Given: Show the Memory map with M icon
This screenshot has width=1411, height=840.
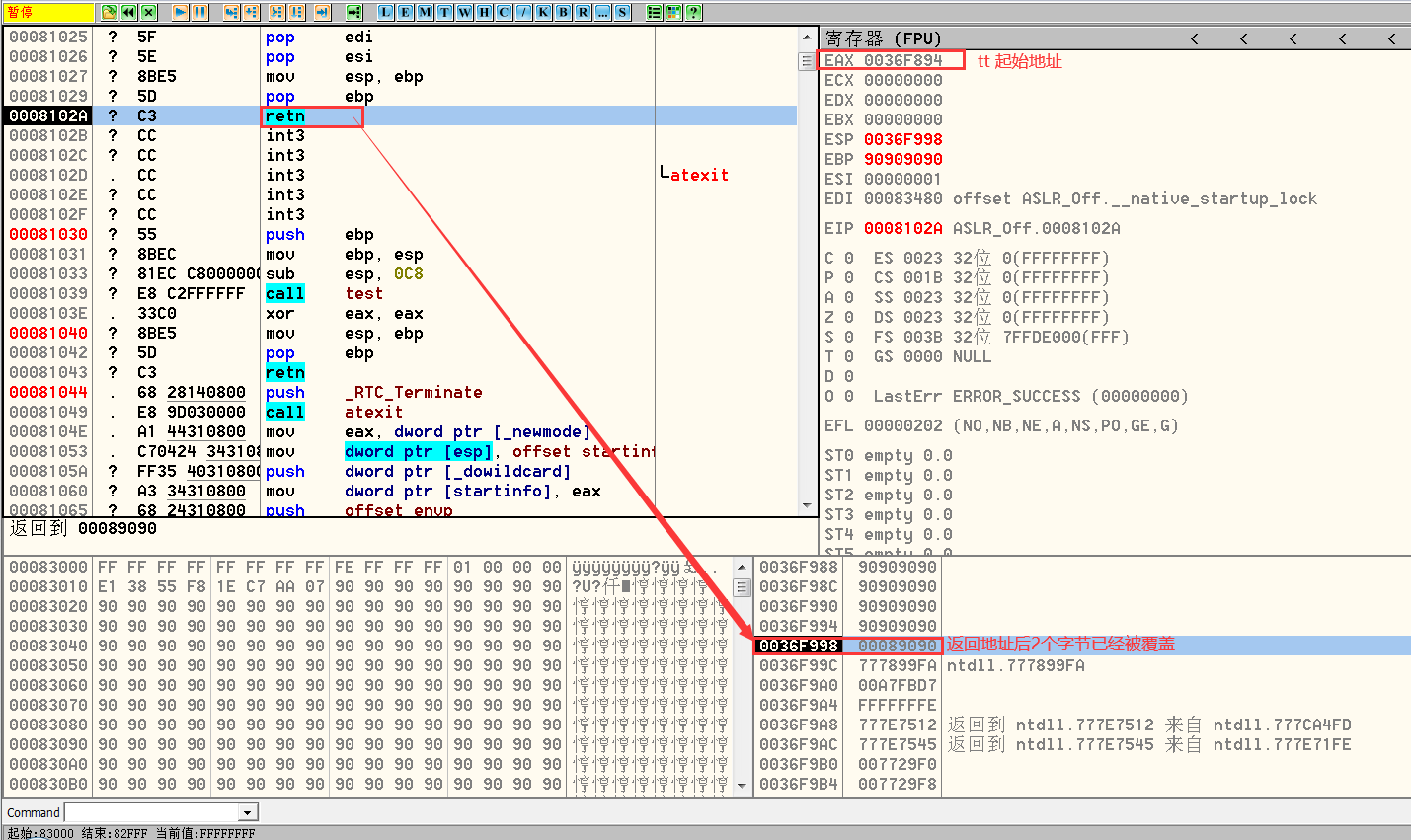Looking at the screenshot, I should 425,12.
